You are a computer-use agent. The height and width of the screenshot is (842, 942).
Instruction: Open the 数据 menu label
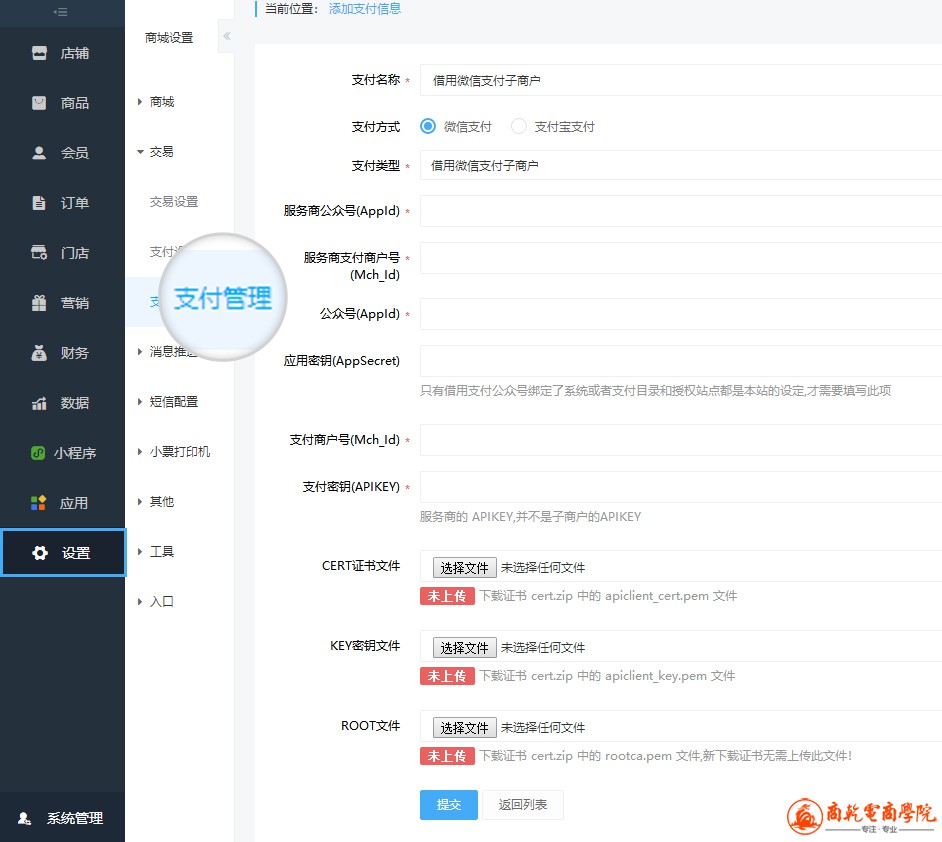[x=74, y=403]
